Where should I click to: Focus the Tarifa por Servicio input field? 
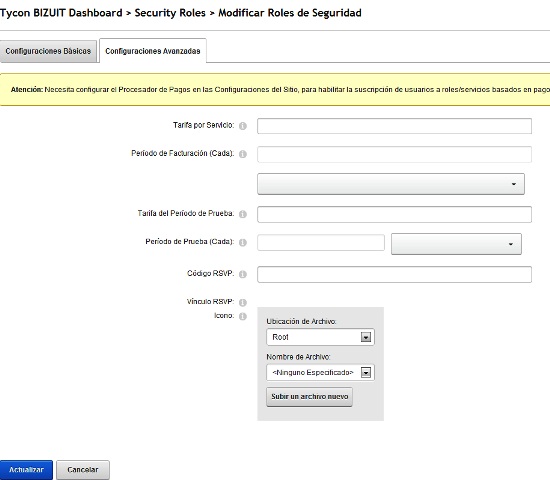tap(394, 126)
